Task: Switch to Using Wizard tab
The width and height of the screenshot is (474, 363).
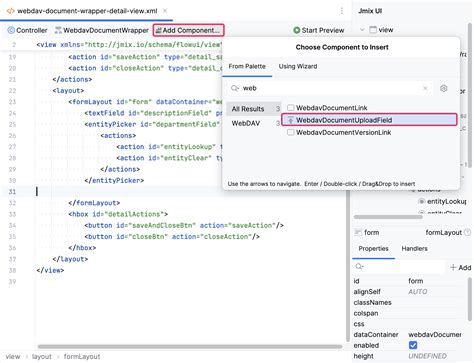Action: click(x=298, y=66)
